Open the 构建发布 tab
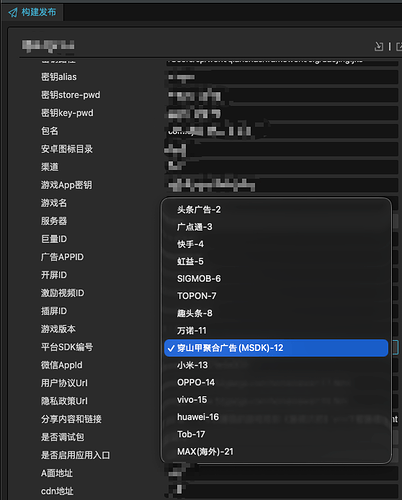 point(32,12)
